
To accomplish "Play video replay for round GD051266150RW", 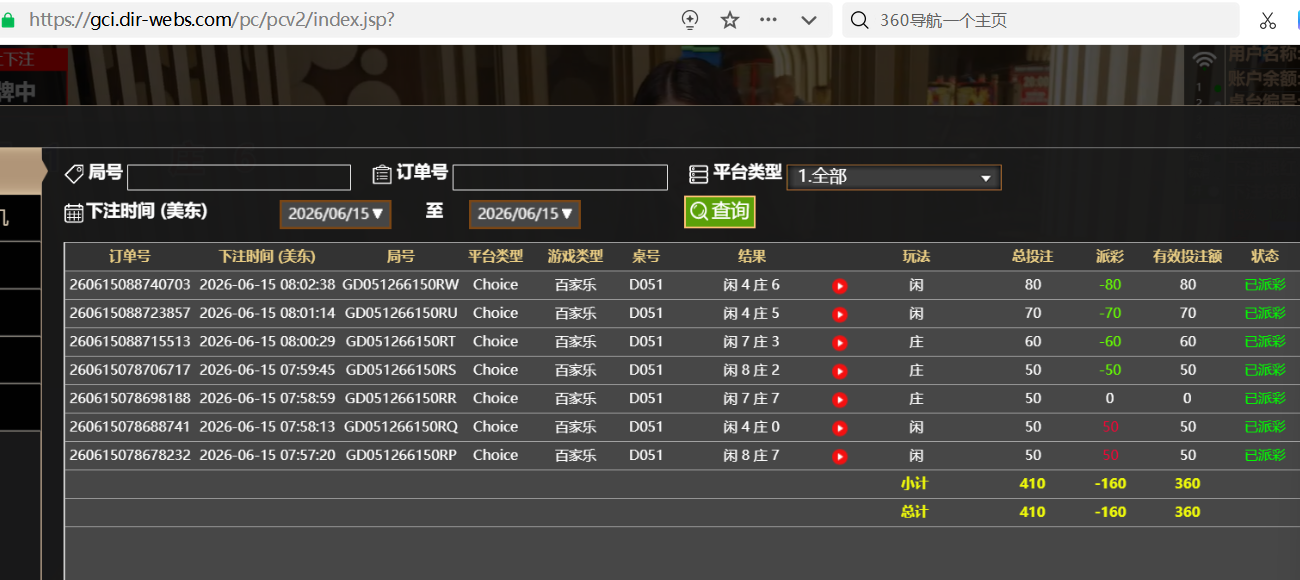I will click(840, 286).
